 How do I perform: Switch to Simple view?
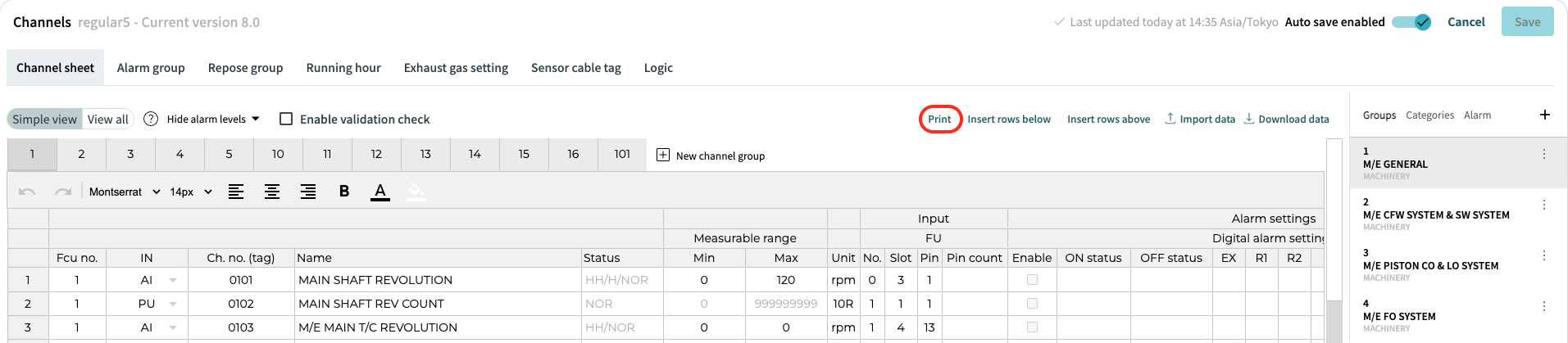coord(44,119)
